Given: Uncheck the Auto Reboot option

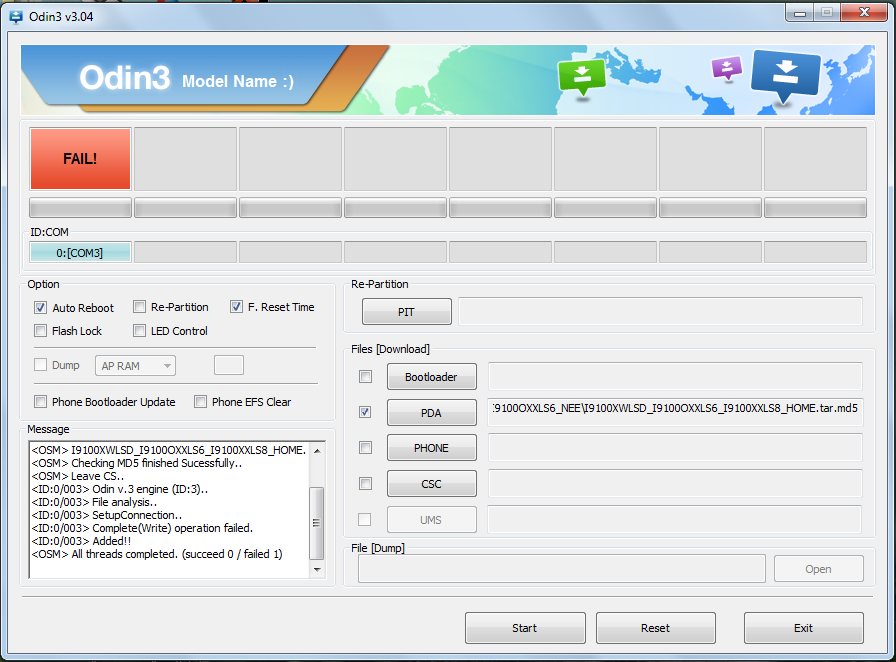Looking at the screenshot, I should (x=41, y=308).
